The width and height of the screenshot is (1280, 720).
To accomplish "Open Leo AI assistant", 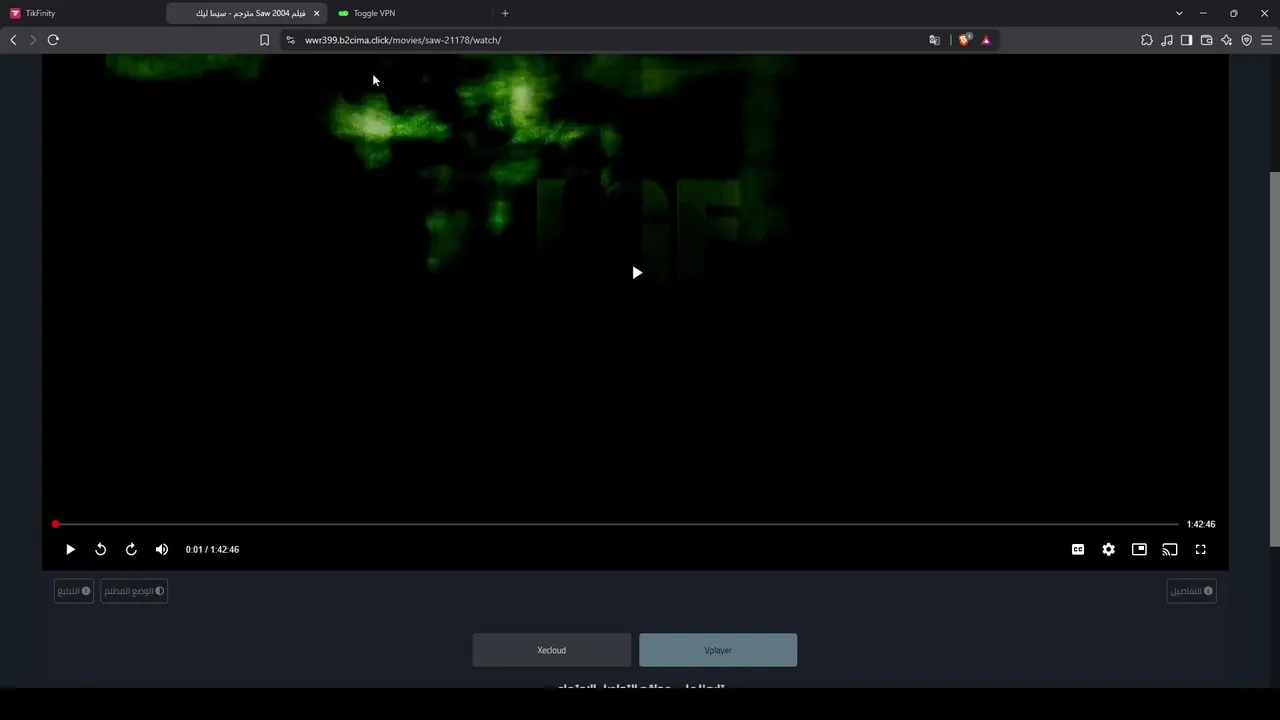I will pos(1227,40).
